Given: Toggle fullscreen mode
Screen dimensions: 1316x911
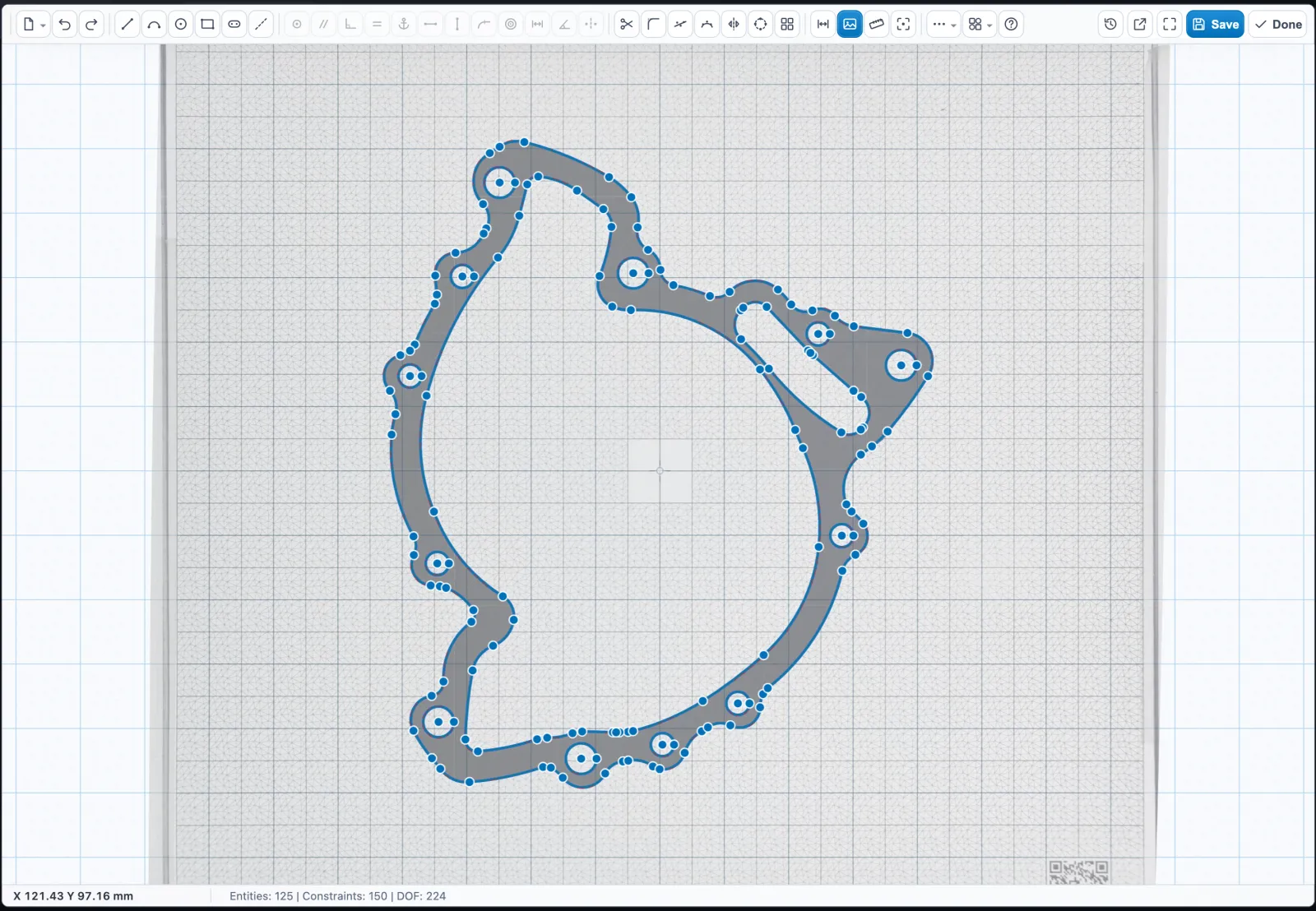Looking at the screenshot, I should pos(1170,25).
